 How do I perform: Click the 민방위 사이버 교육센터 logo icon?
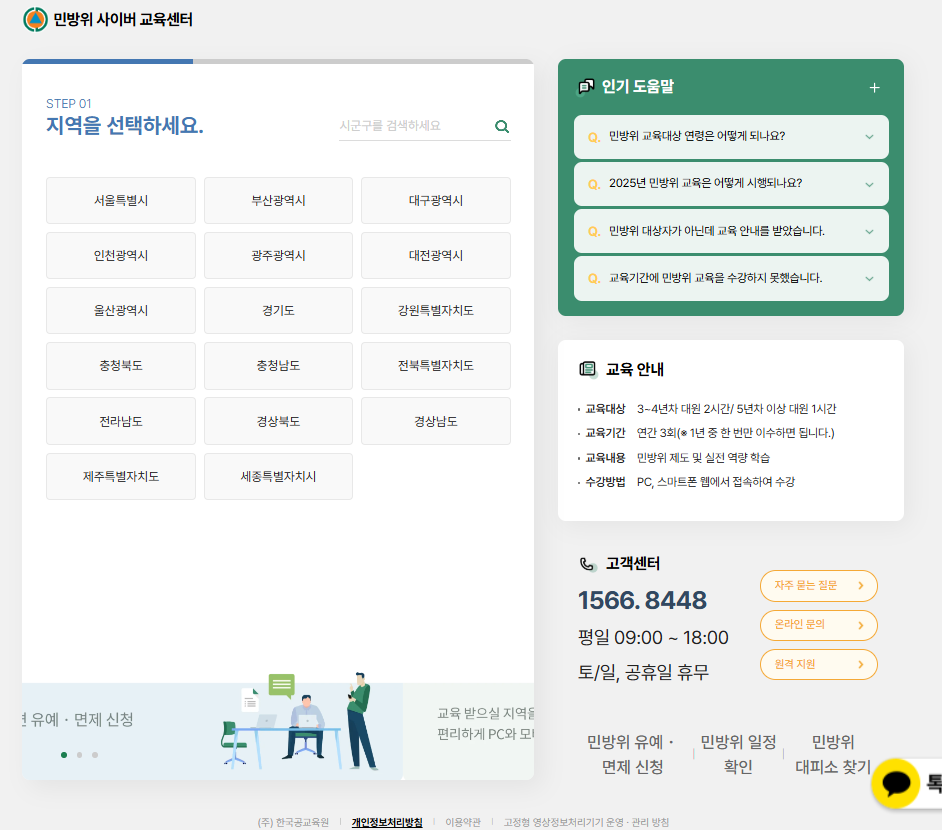(35, 19)
